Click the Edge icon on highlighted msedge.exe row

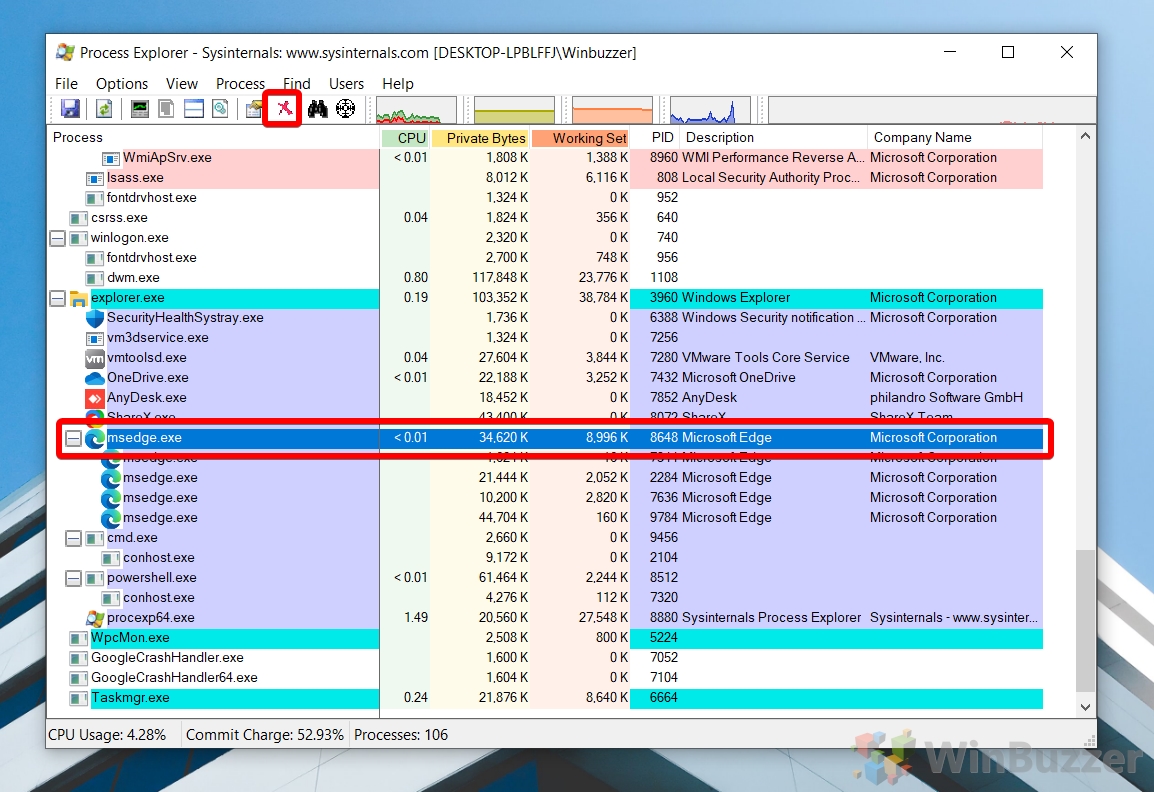click(x=95, y=438)
